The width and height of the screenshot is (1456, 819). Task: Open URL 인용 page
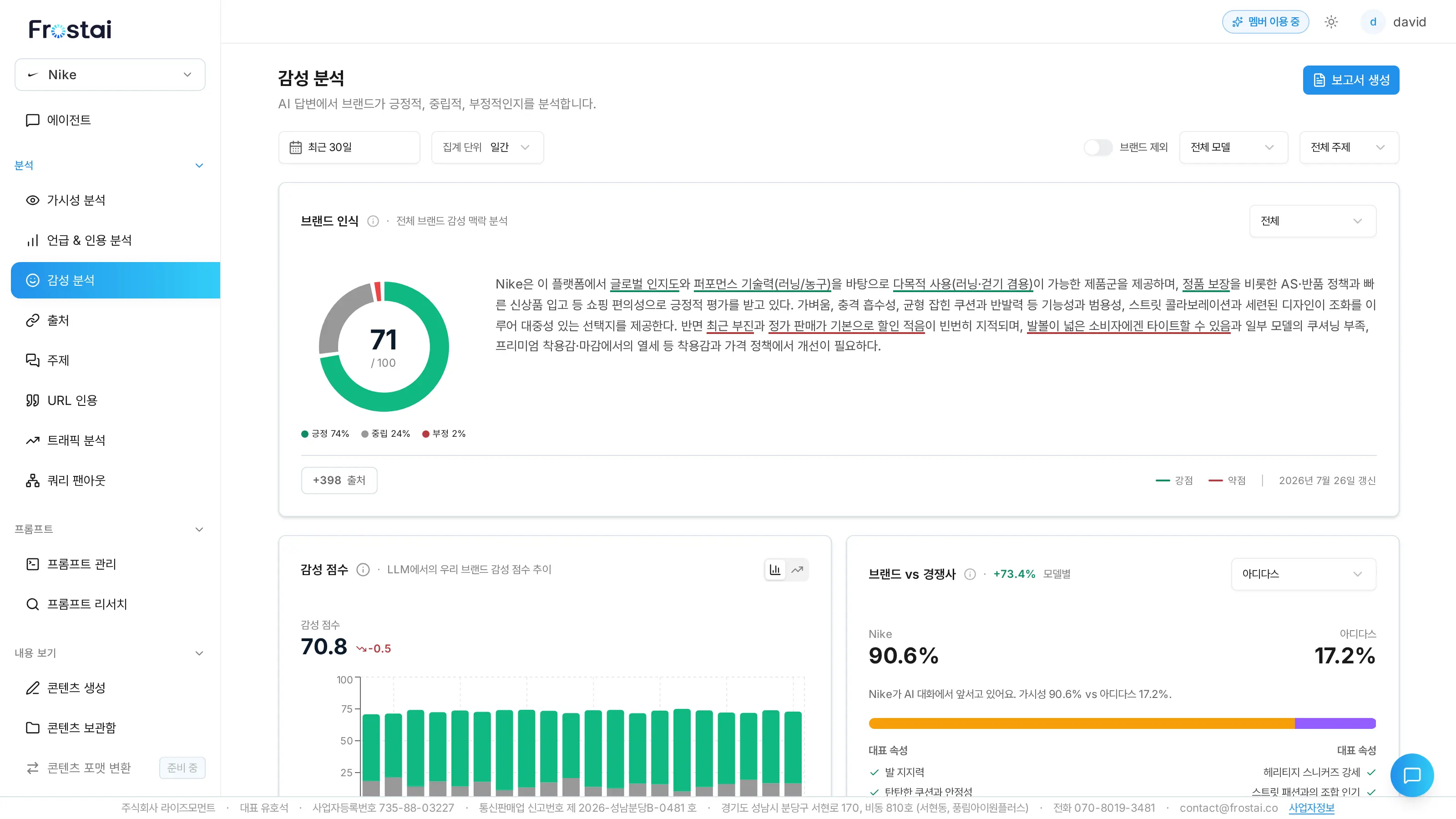click(110, 401)
